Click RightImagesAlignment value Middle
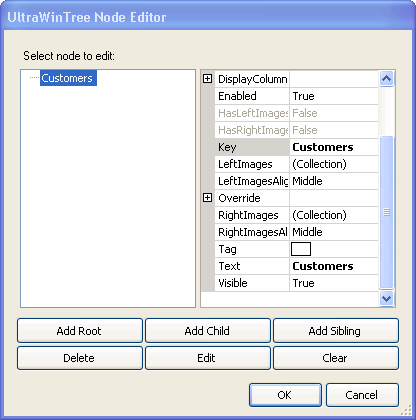Screen dimensions: 416x420 pyautogui.click(x=334, y=232)
